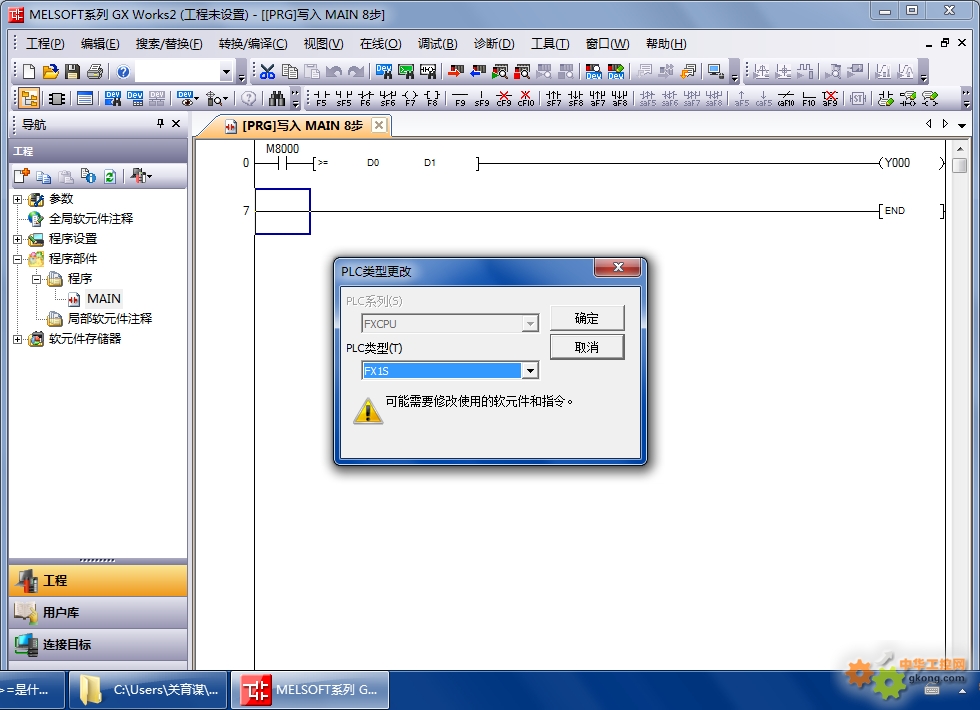Open the PLC类型 dropdown list
Viewport: 980px width, 710px height.
[x=530, y=371]
